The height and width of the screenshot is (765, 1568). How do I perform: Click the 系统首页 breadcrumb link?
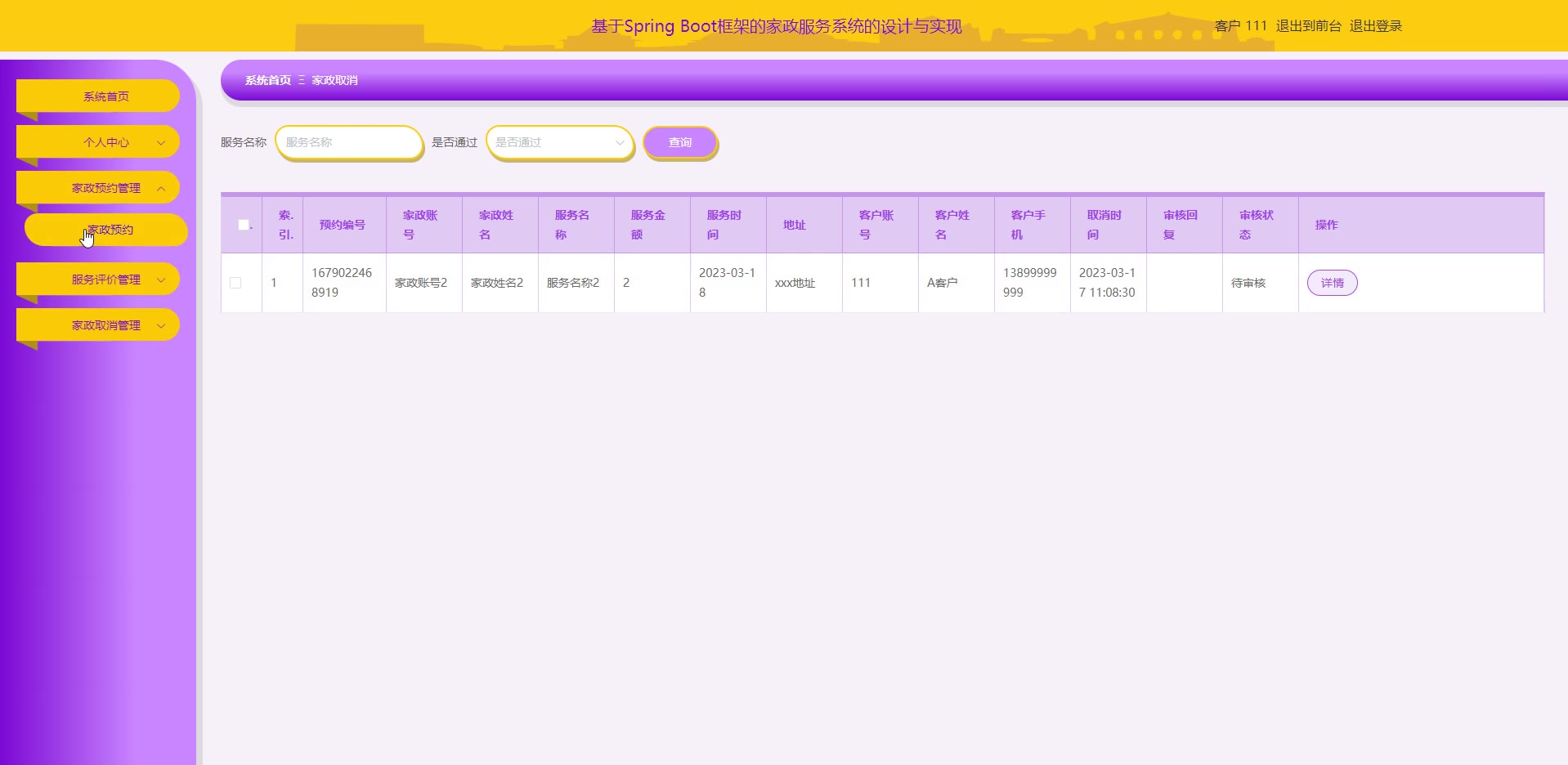(268, 80)
